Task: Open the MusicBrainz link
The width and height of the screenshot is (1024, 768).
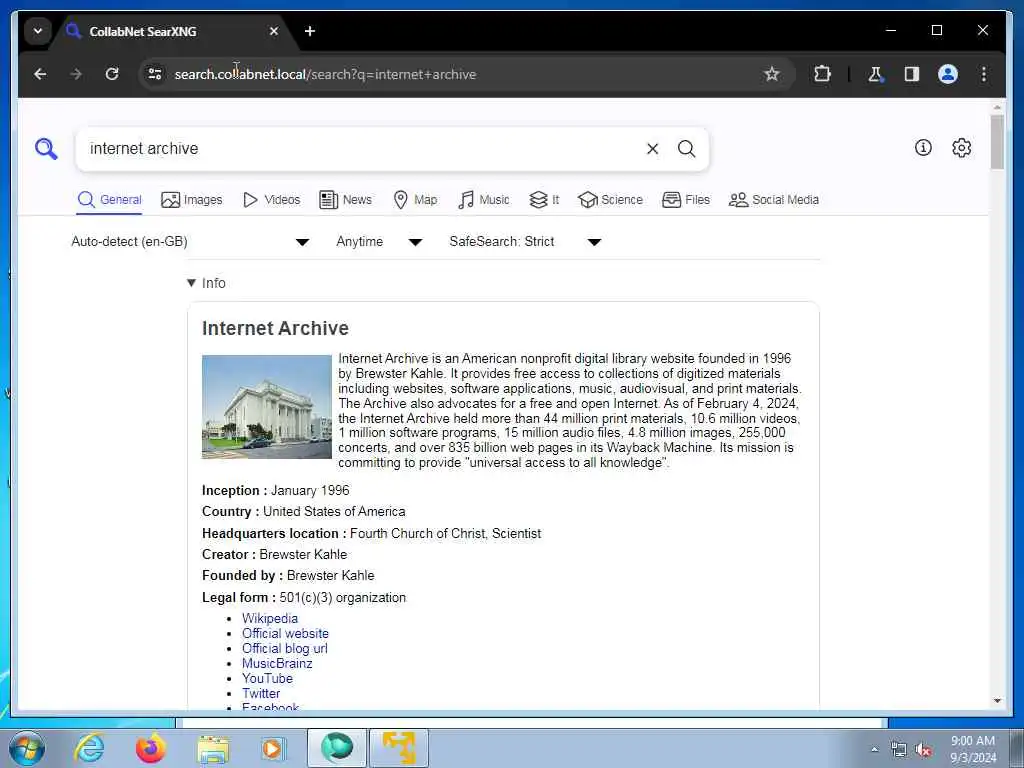Action: pyautogui.click(x=277, y=664)
